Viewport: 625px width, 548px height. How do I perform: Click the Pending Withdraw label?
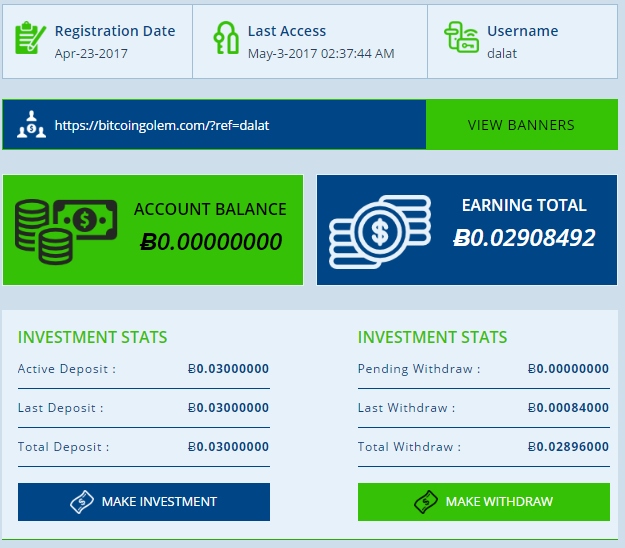[419, 369]
